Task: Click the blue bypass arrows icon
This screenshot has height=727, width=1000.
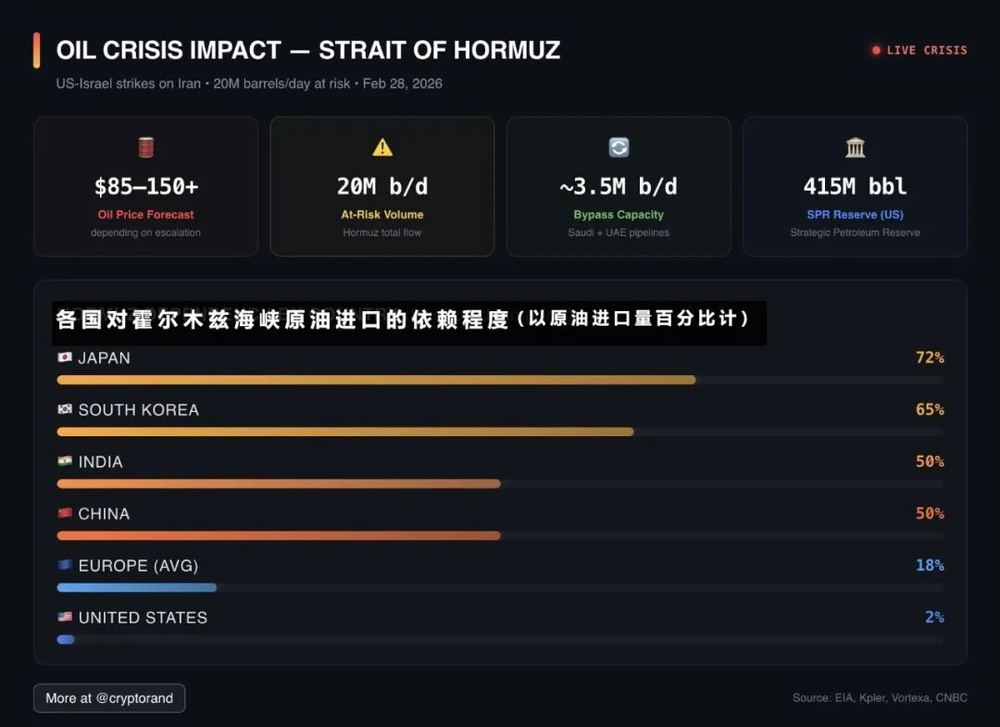Action: tap(619, 148)
